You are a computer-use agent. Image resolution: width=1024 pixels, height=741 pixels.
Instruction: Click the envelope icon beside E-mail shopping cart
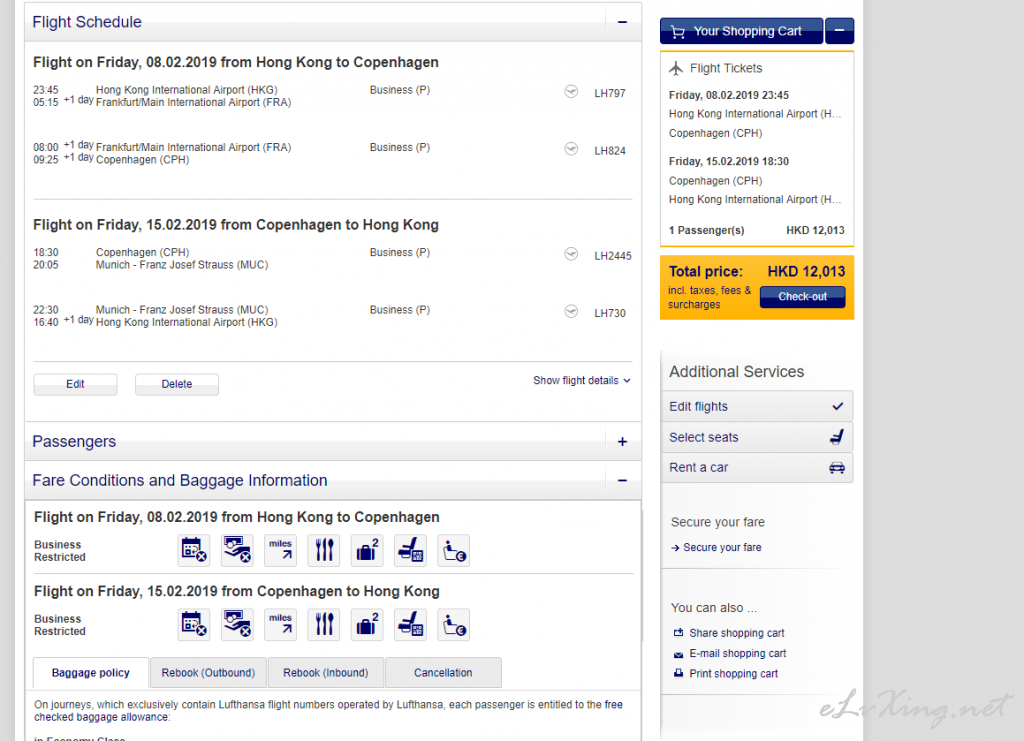tap(679, 654)
